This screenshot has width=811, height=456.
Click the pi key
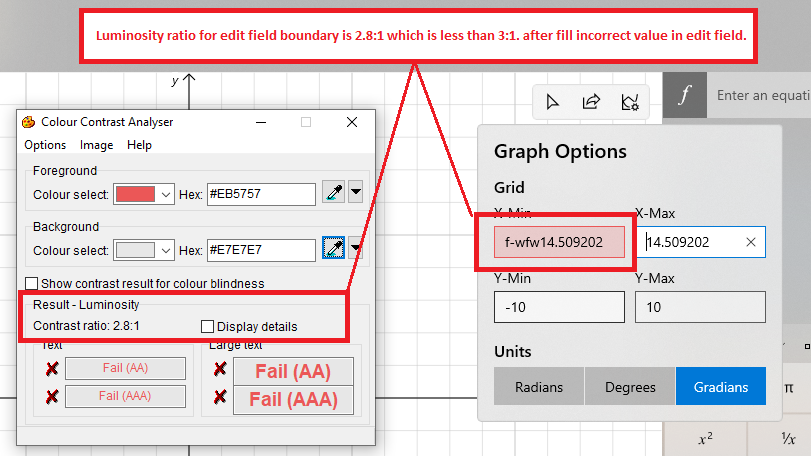[x=788, y=388]
